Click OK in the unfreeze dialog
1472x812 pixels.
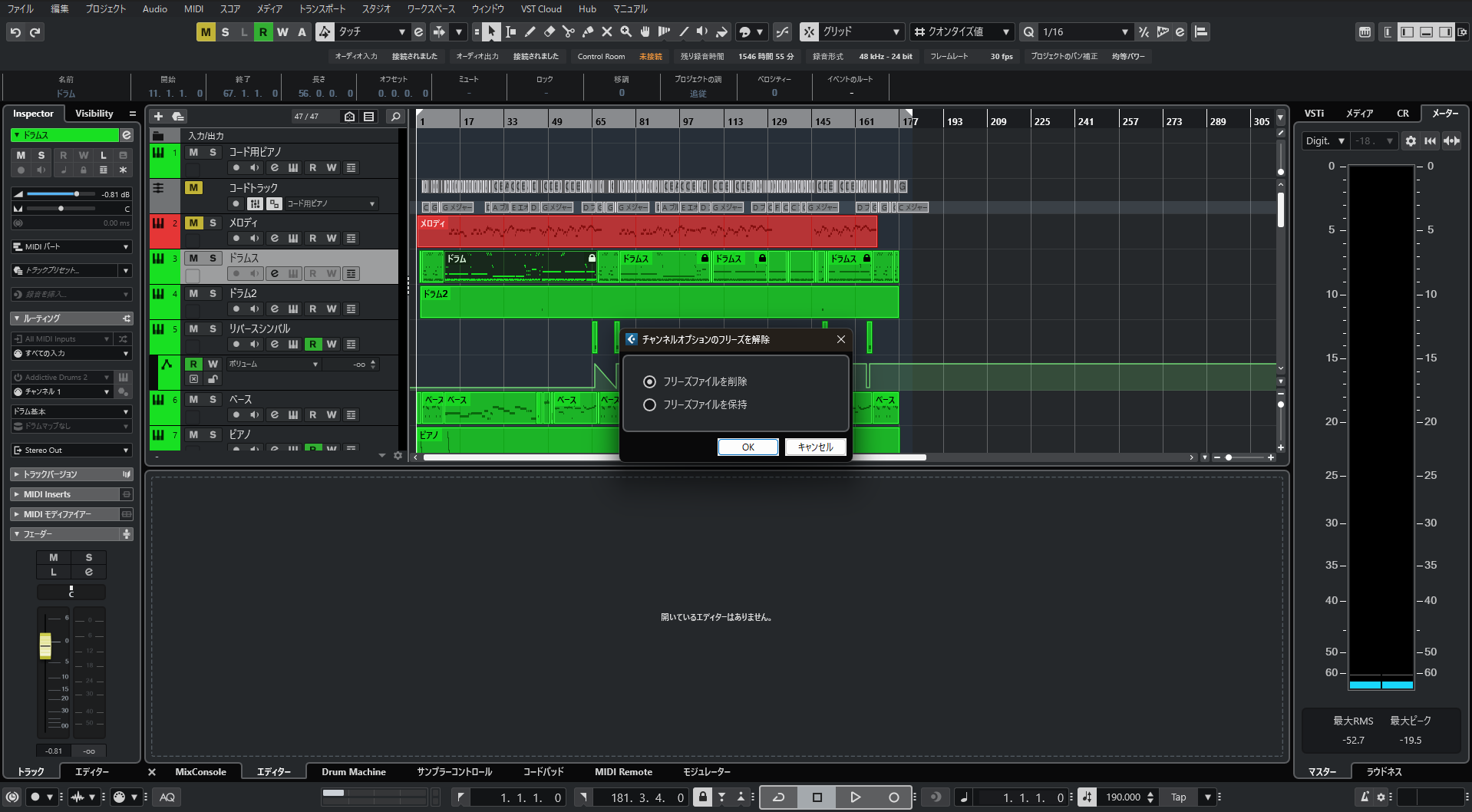click(748, 447)
